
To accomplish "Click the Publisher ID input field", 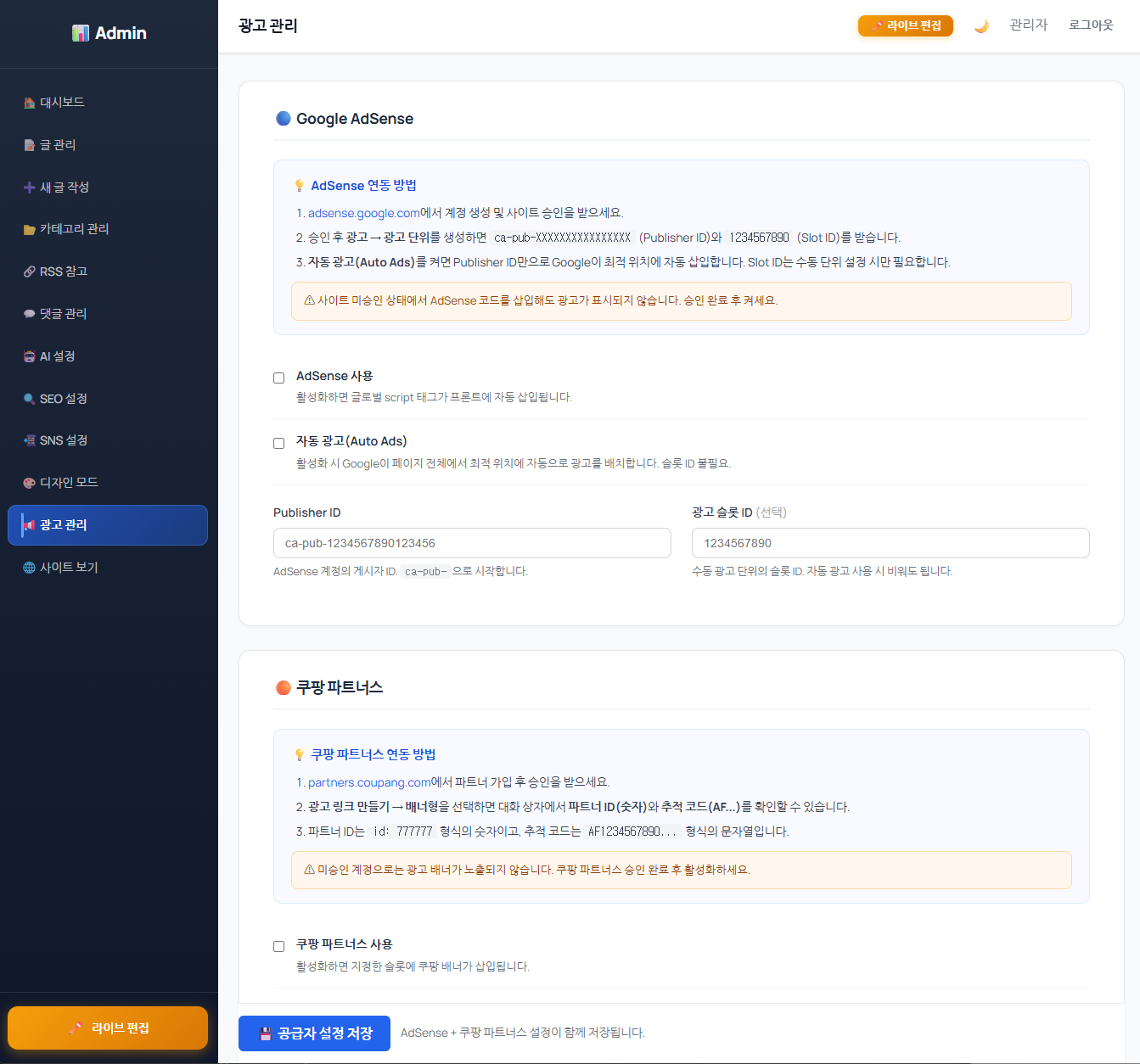I will (472, 543).
